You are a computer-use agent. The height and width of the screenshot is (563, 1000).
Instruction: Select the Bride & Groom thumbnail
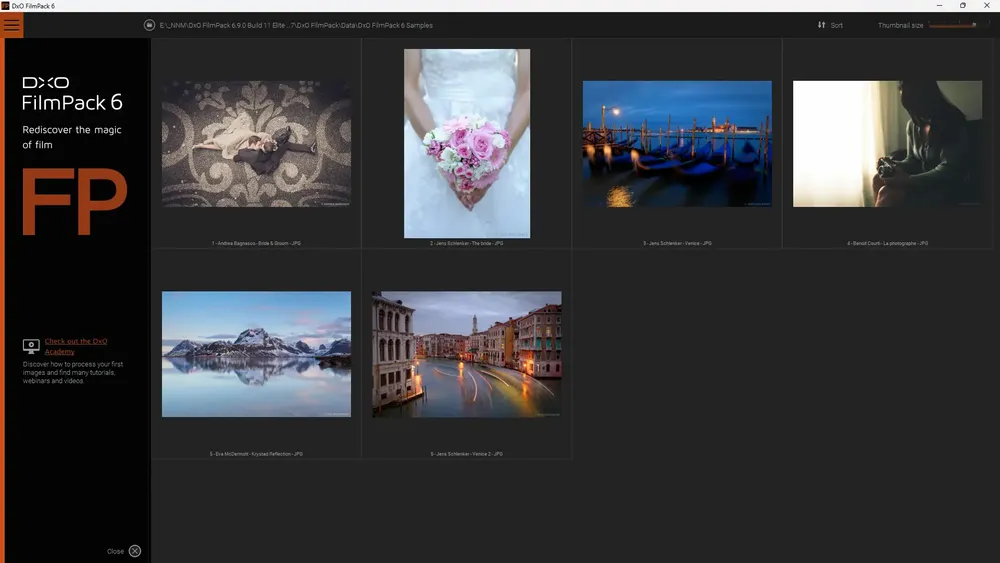pos(256,143)
